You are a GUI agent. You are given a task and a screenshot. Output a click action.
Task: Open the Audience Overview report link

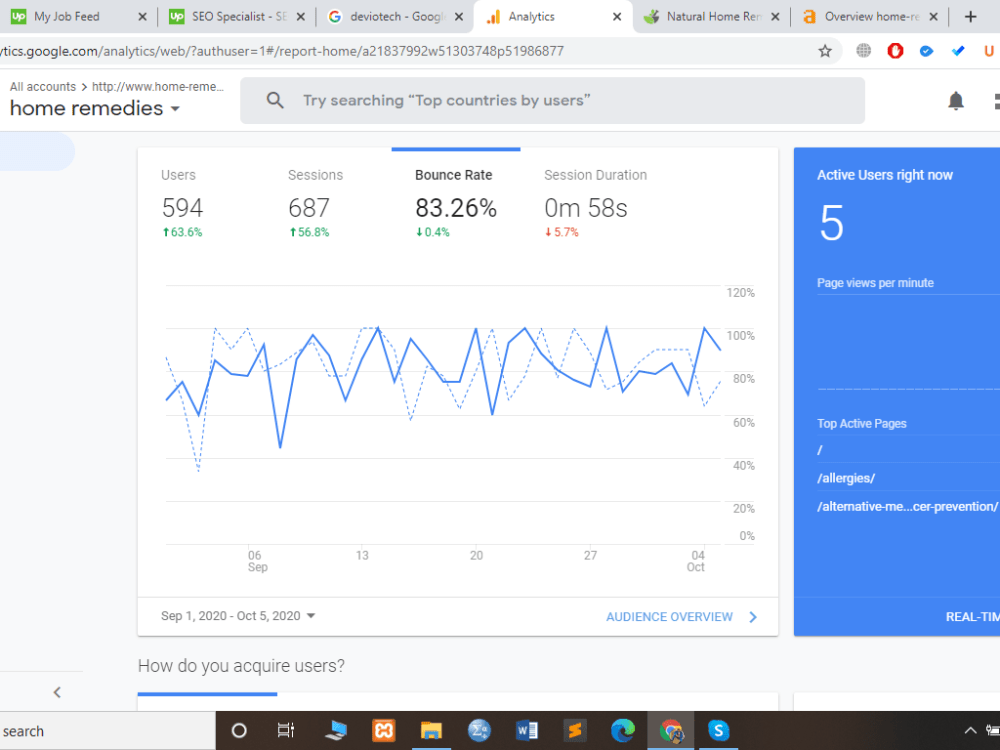(x=669, y=617)
